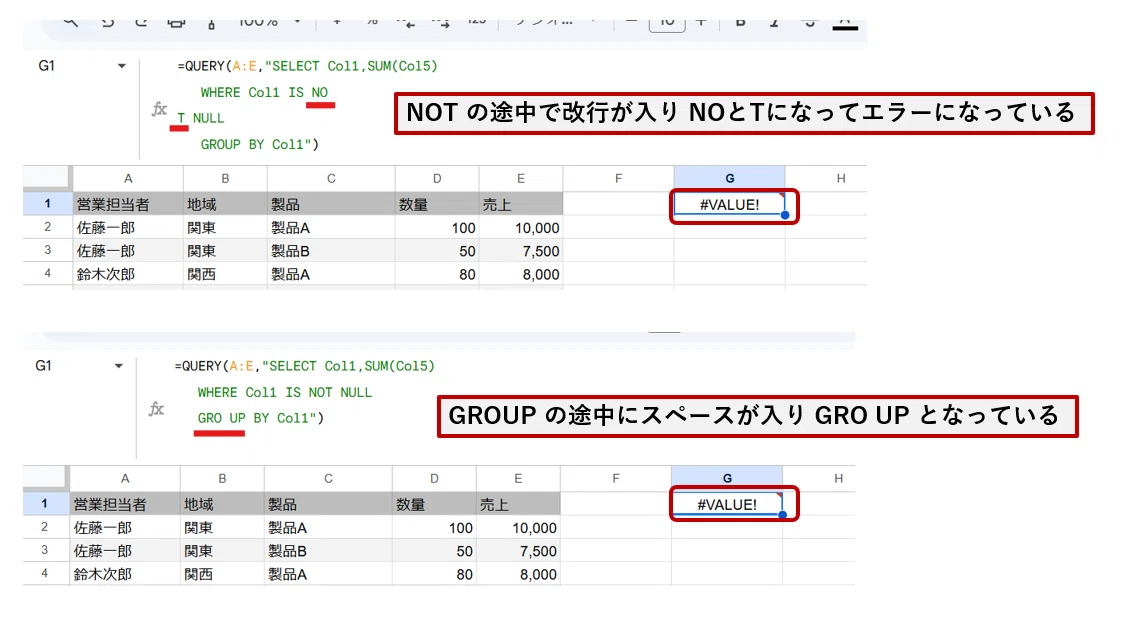Click the G1 name box in upper sheet

click(x=47, y=66)
